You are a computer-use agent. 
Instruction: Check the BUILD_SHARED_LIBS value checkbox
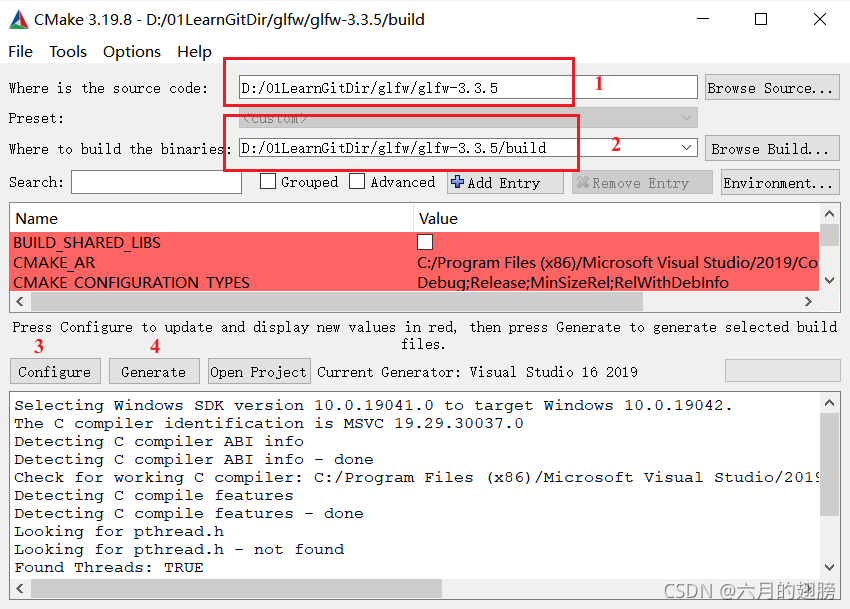tap(425, 242)
